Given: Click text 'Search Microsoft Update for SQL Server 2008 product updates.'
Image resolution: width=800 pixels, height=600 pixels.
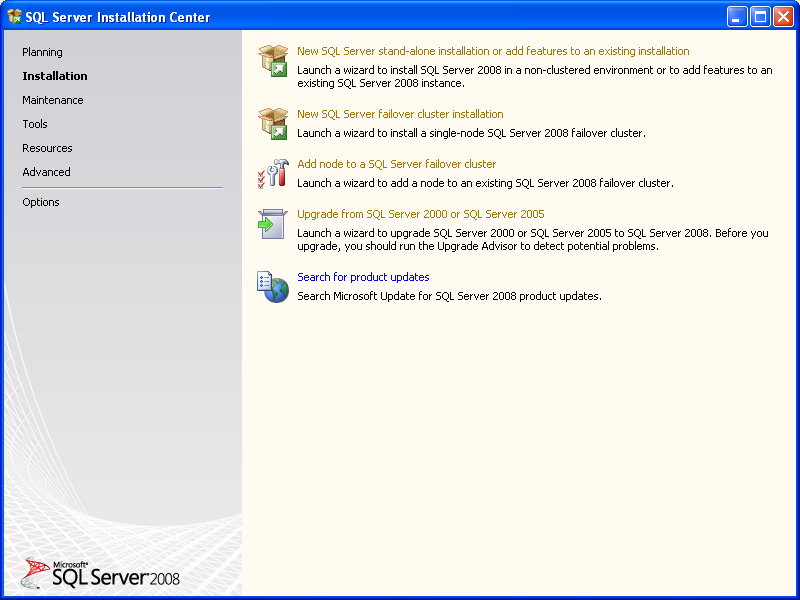Looking at the screenshot, I should click(449, 296).
